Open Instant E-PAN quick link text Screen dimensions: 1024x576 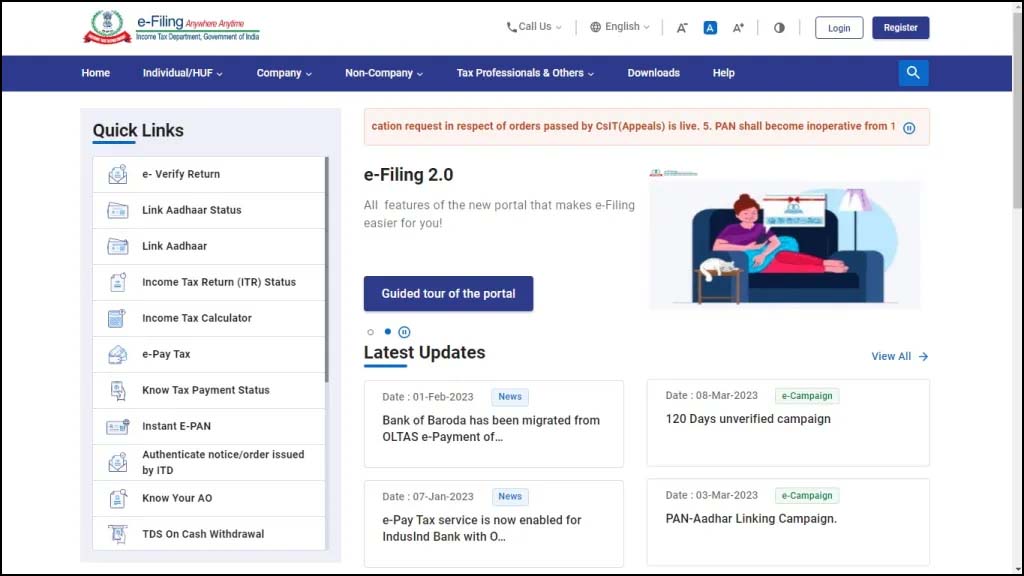click(176, 426)
